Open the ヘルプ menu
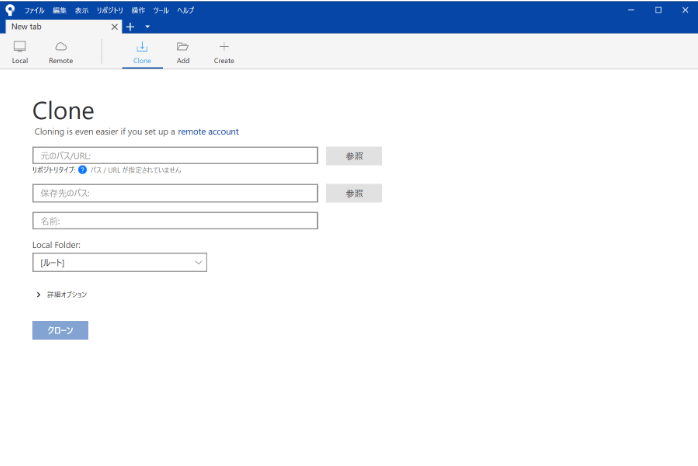 click(x=185, y=9)
